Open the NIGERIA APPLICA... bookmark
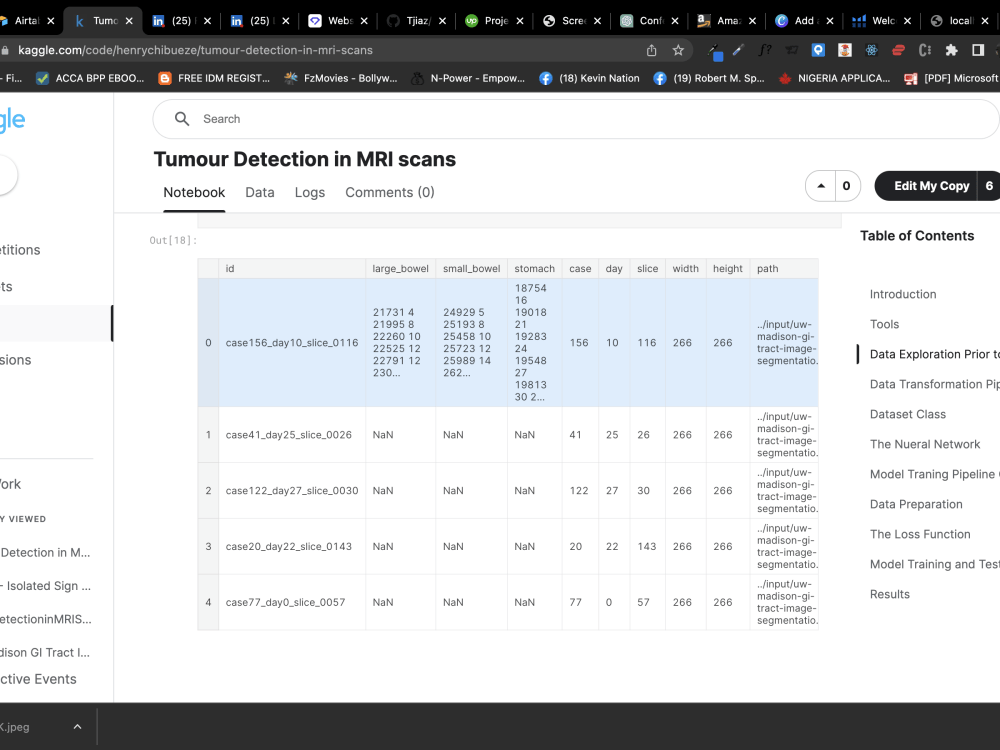Viewport: 1000px width, 750px height. click(834, 78)
